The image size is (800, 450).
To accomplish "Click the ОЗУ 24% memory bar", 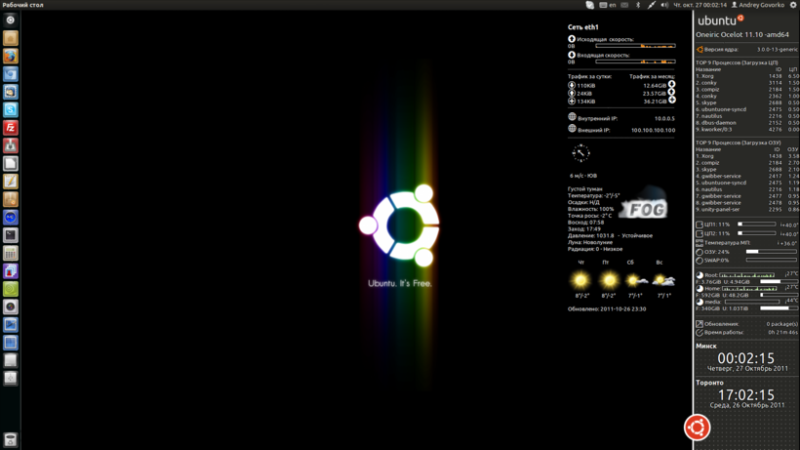I will pos(771,252).
